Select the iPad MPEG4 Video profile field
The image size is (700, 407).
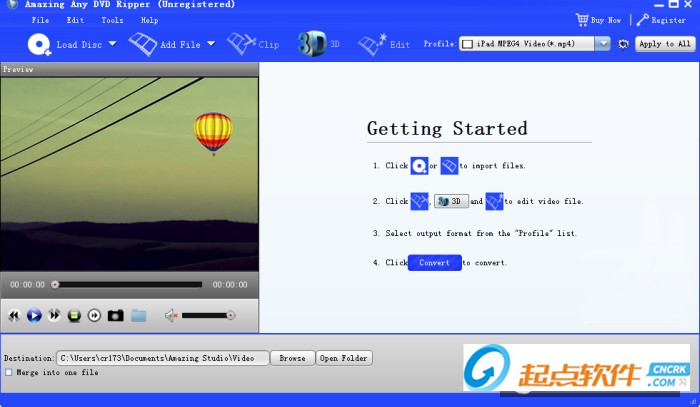point(527,44)
